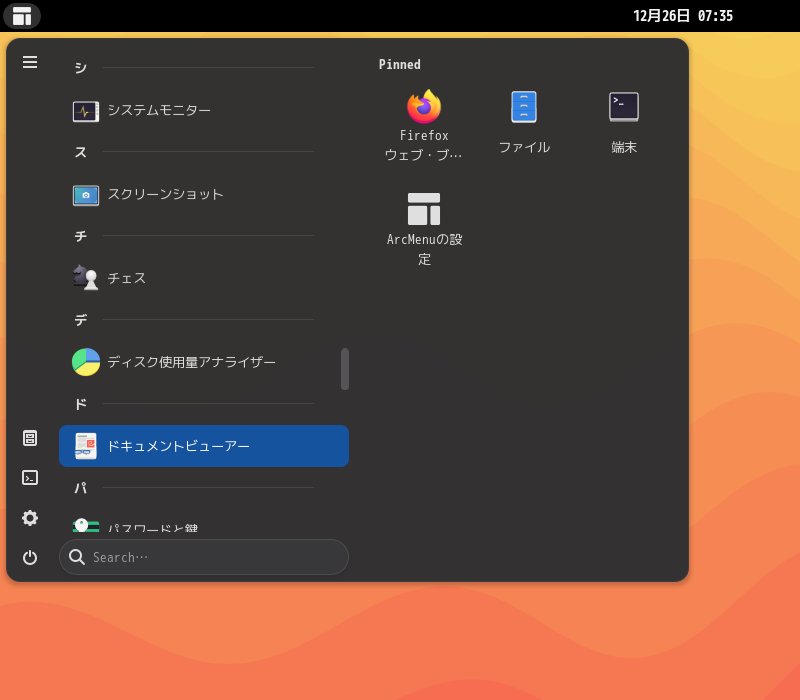Select the チェス list label

127,278
